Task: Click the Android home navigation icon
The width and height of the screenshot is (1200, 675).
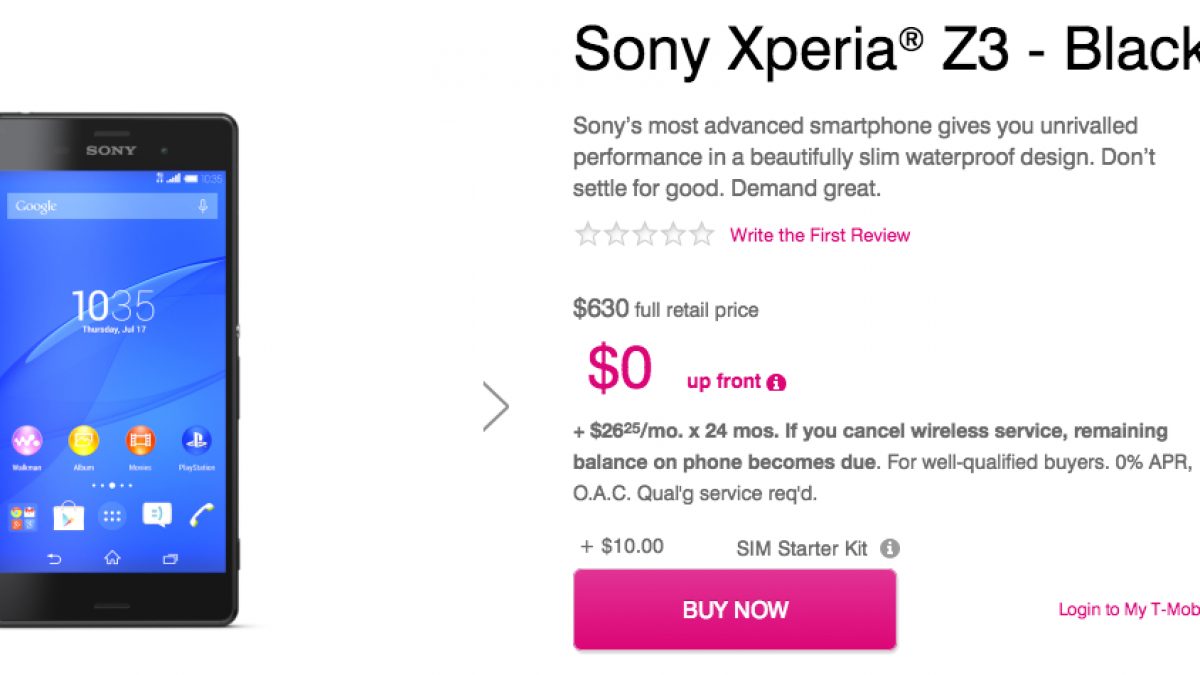Action: click(112, 558)
